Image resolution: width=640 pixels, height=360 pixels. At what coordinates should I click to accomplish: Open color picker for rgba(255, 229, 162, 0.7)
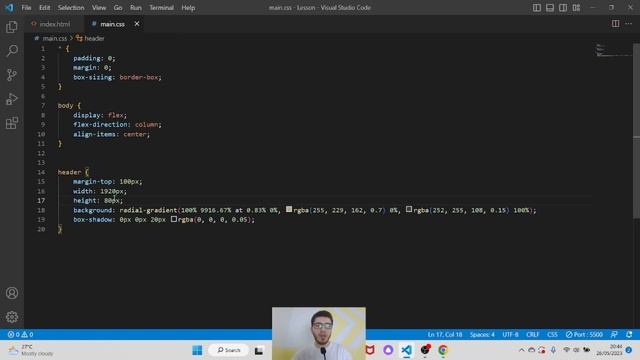point(289,209)
